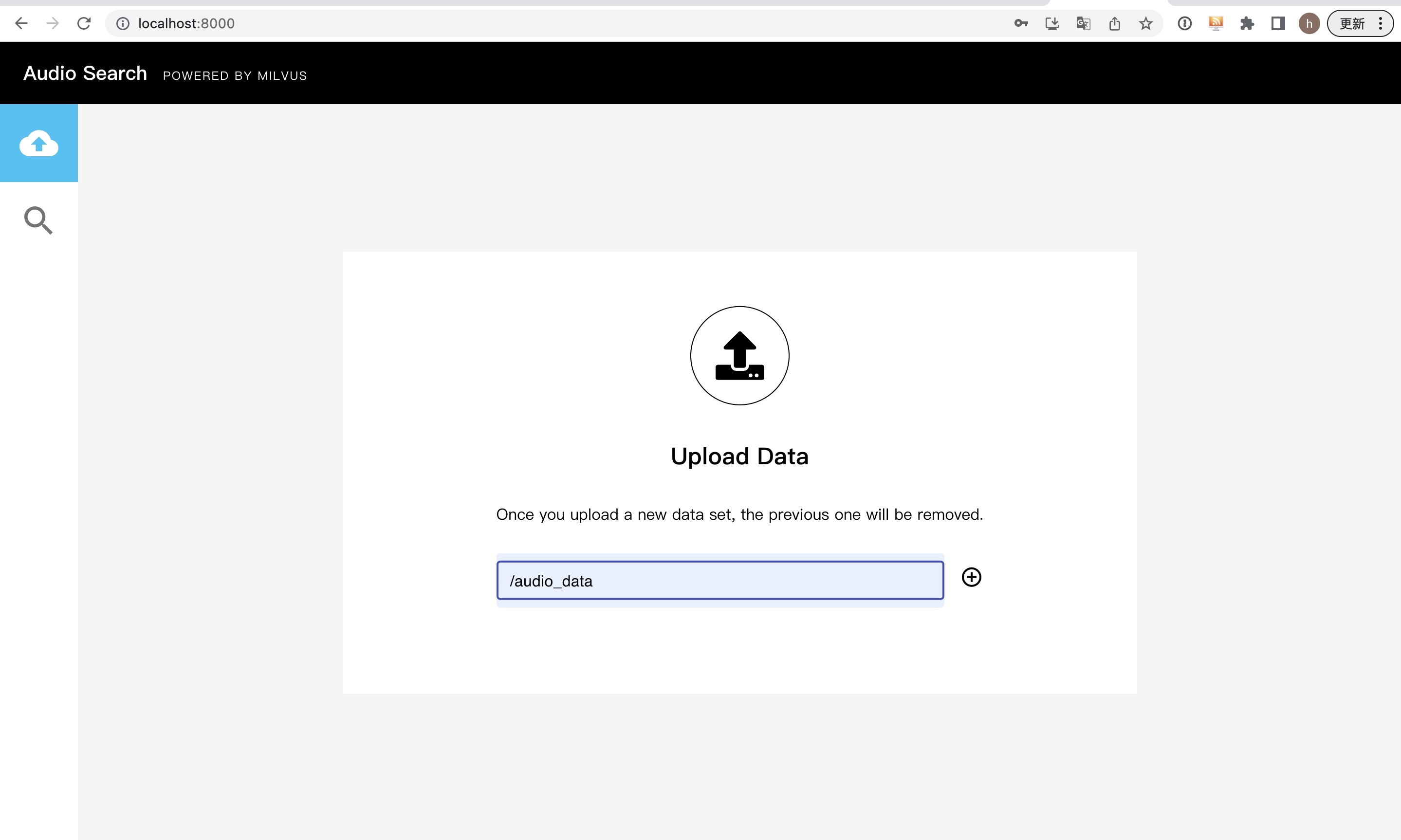Click the install app icon in address bar
This screenshot has width=1401, height=840.
[1052, 23]
